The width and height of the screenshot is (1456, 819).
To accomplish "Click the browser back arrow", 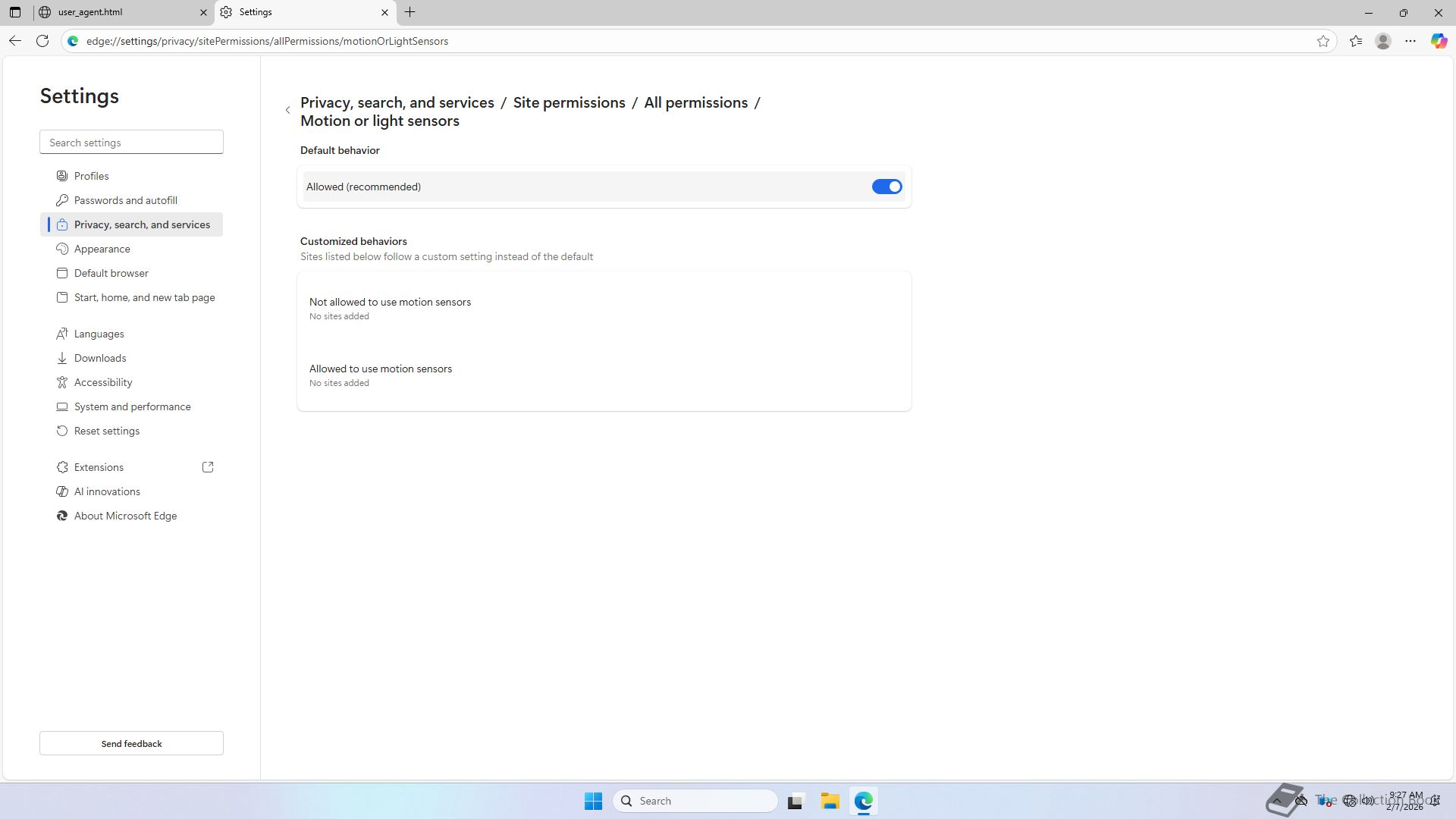I will coord(15,41).
